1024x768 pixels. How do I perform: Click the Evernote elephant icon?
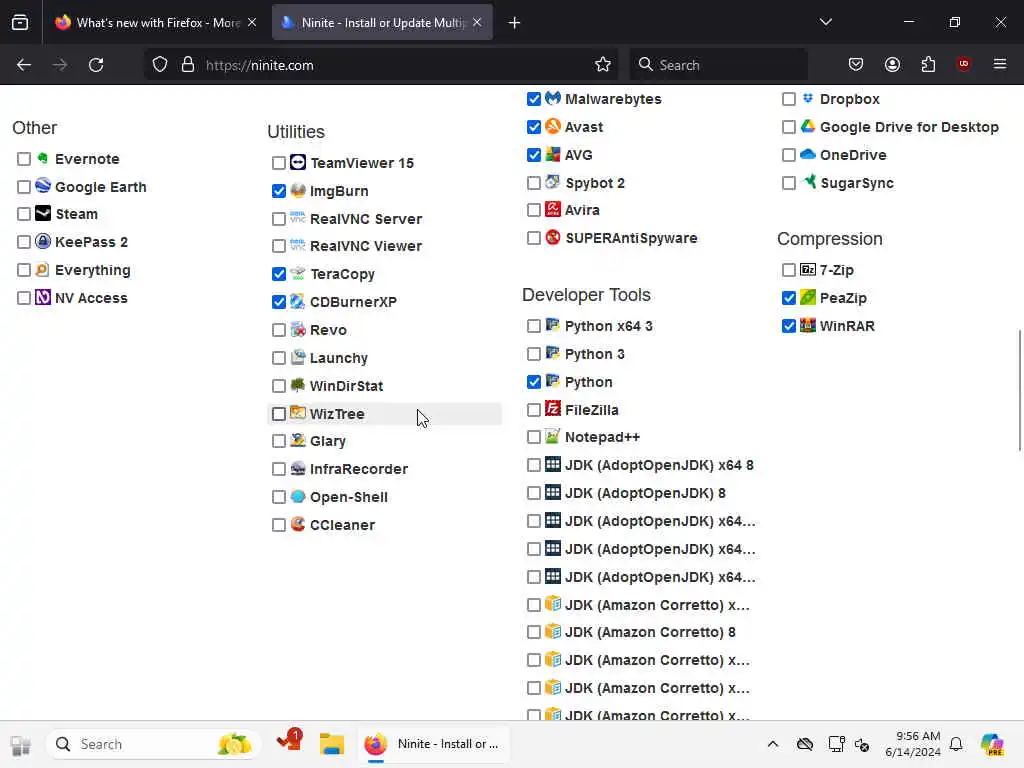(42, 158)
